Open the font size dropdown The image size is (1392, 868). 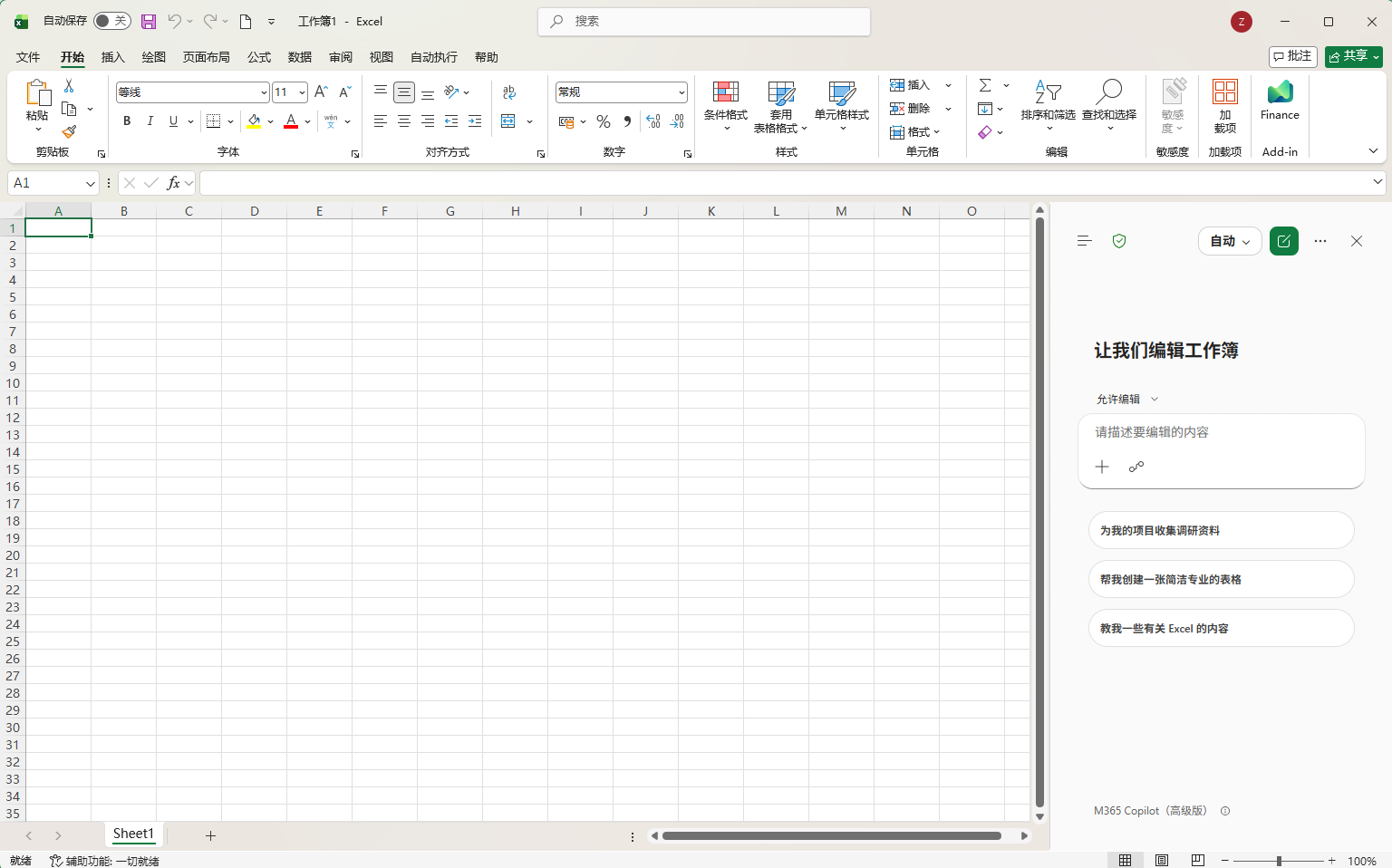tap(302, 92)
